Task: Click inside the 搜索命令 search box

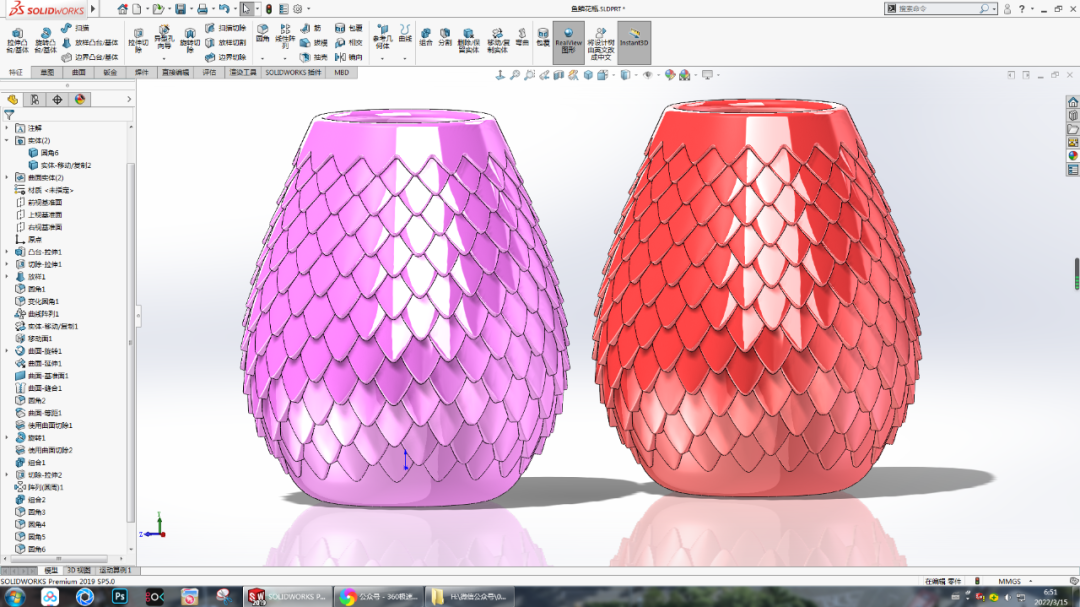Action: 920,8
